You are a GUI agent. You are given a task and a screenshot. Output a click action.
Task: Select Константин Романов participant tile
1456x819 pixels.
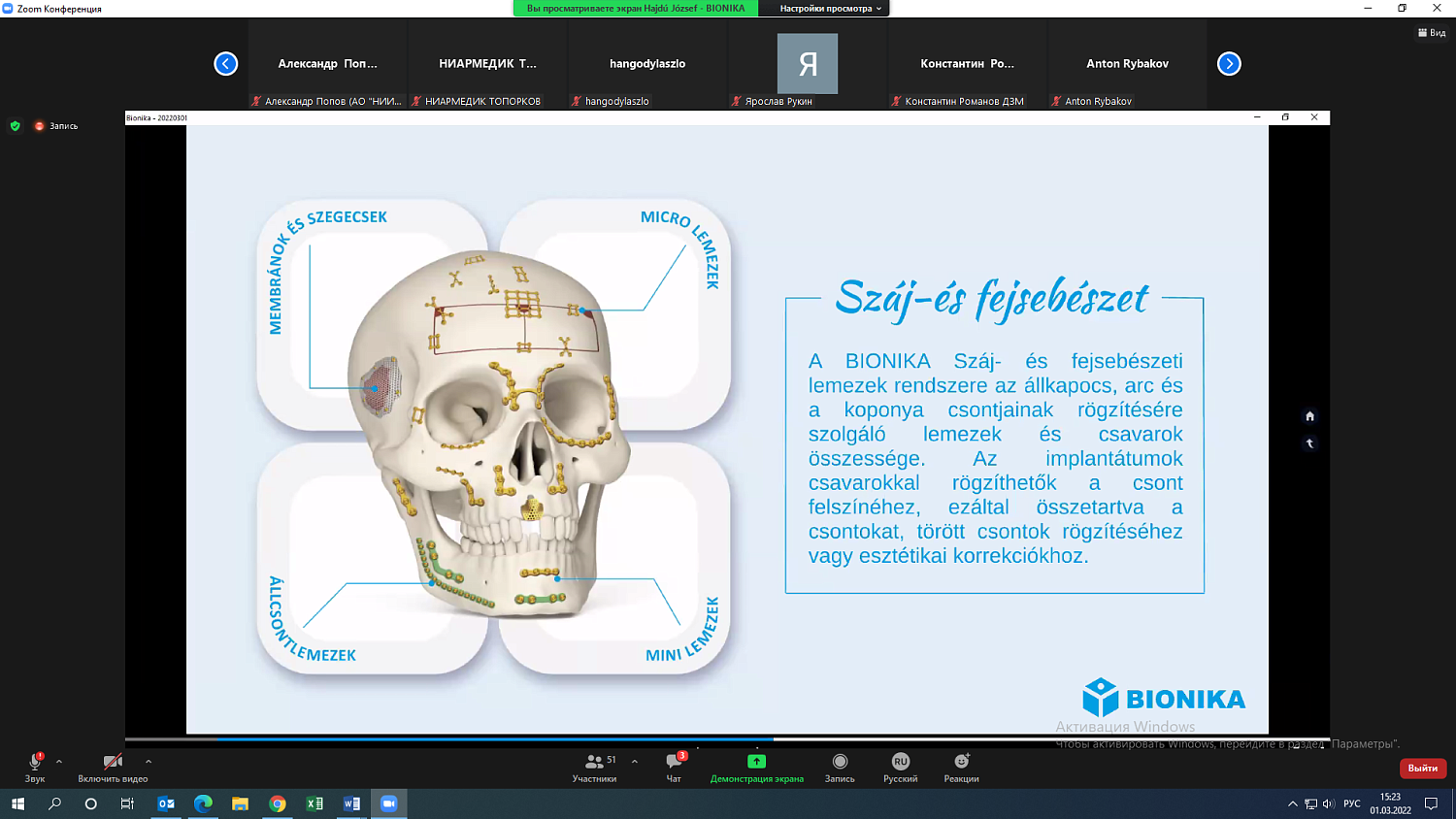click(x=968, y=64)
